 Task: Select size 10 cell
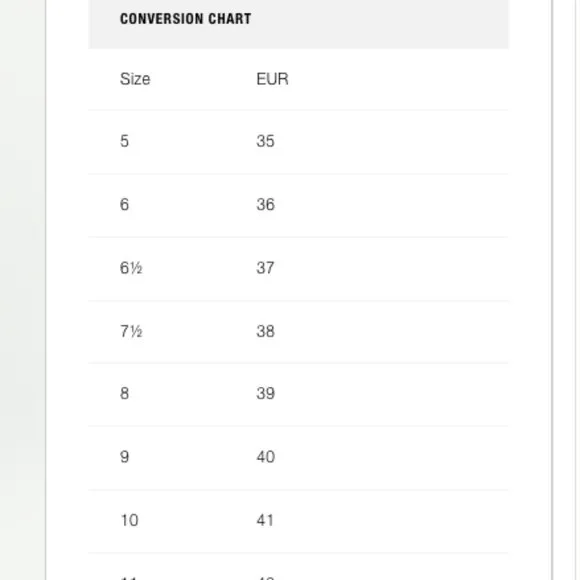pos(129,520)
